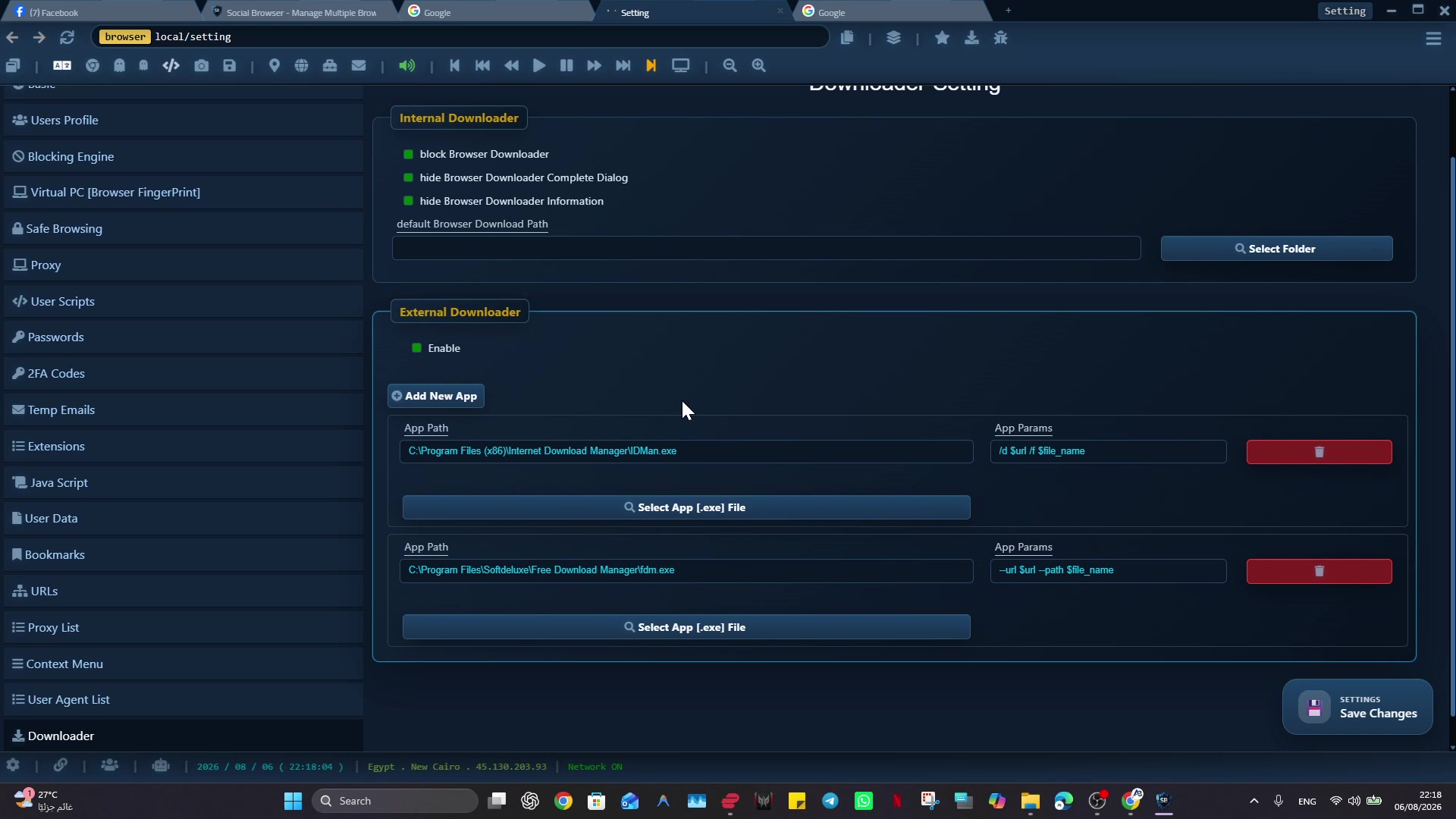Click the zoom out magnifier icon
Viewport: 1456px width, 819px height.
tap(730, 66)
